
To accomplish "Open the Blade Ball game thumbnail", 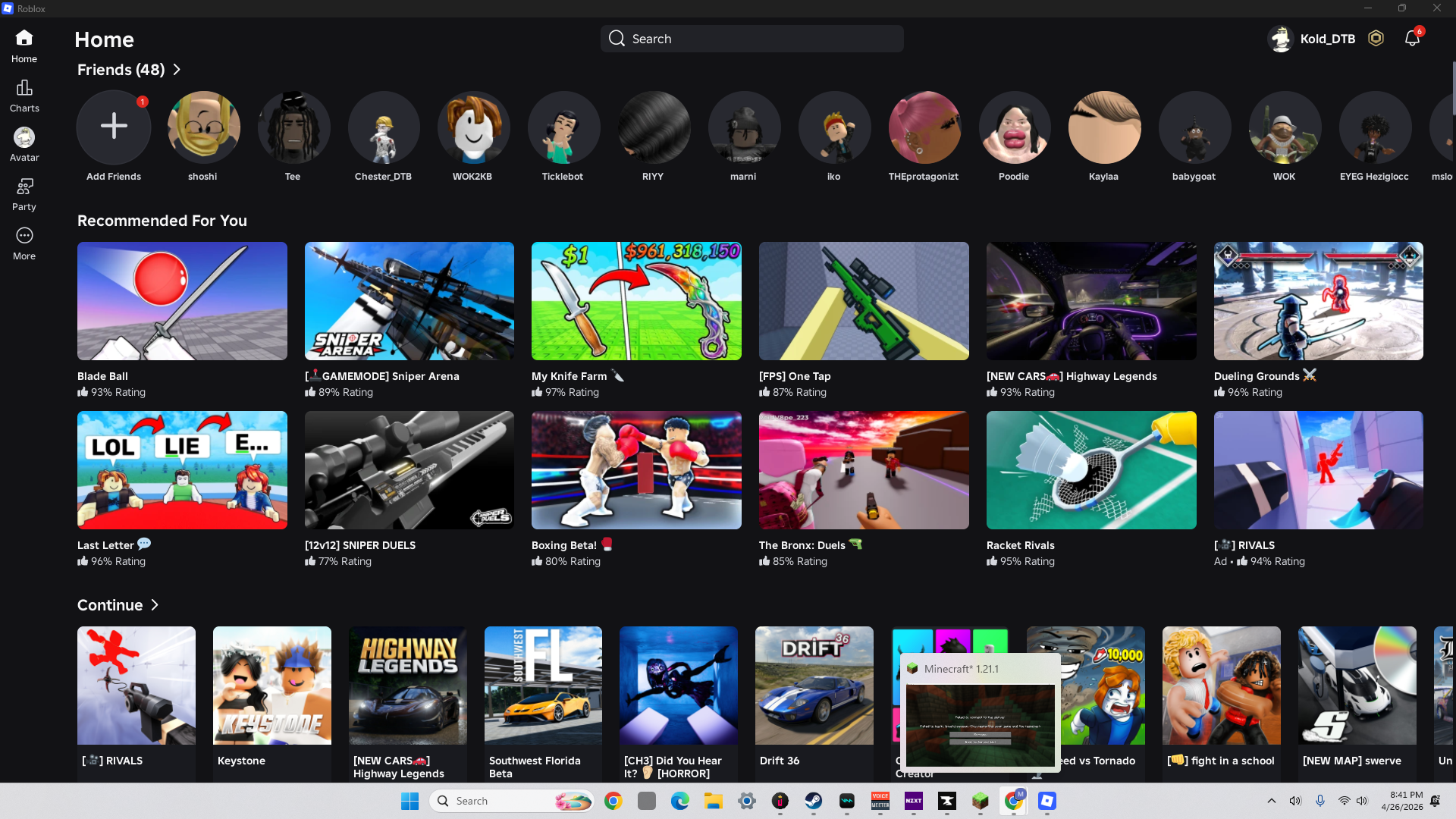I will pos(182,301).
